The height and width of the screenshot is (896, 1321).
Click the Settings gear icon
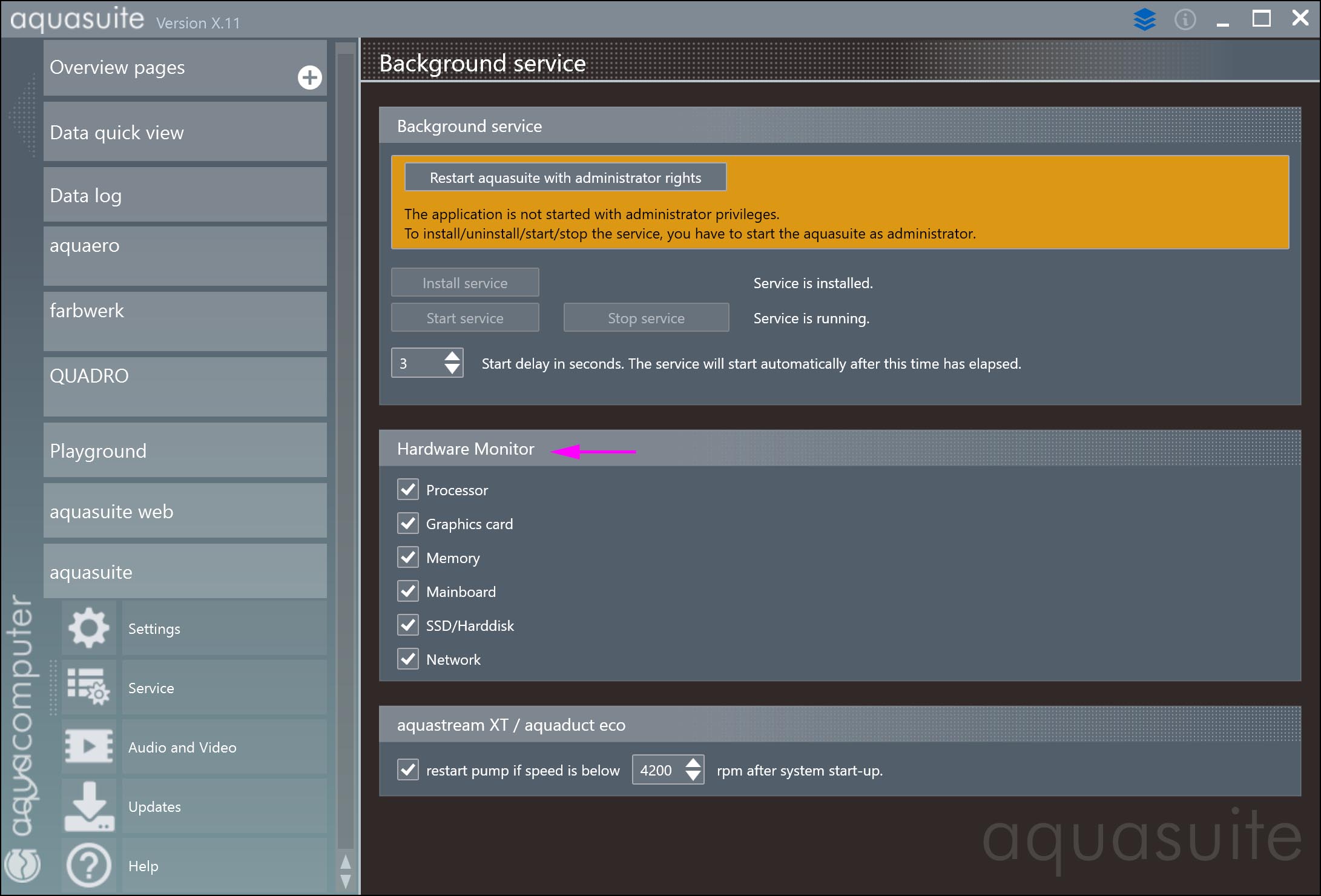pos(89,628)
